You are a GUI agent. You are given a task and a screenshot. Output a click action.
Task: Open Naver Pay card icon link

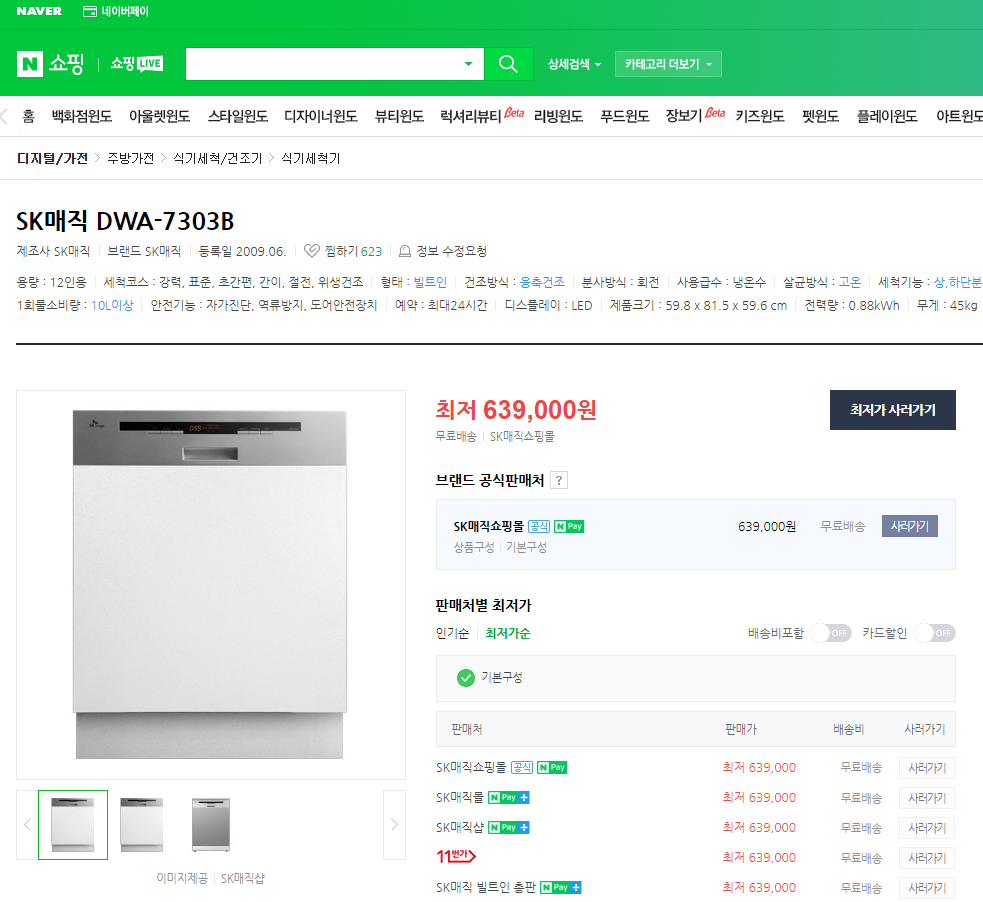(115, 11)
